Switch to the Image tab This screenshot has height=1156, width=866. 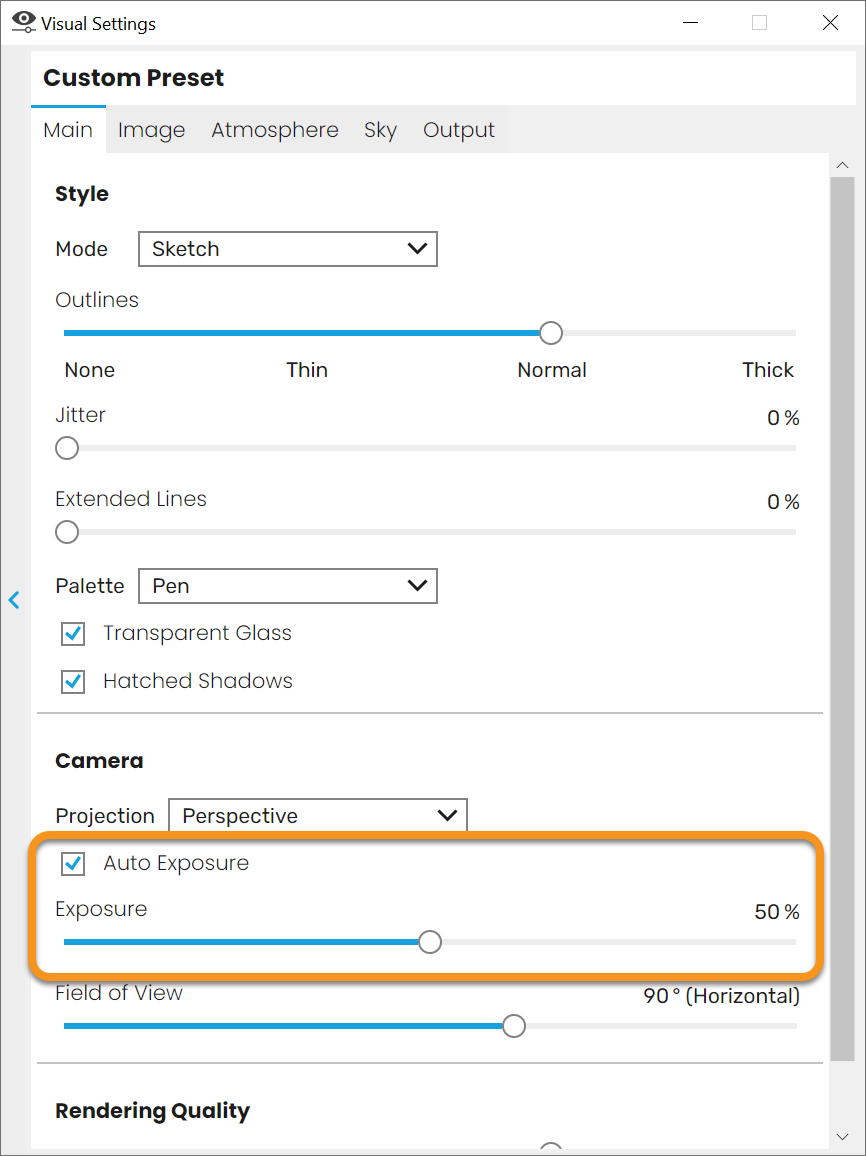[x=151, y=130]
